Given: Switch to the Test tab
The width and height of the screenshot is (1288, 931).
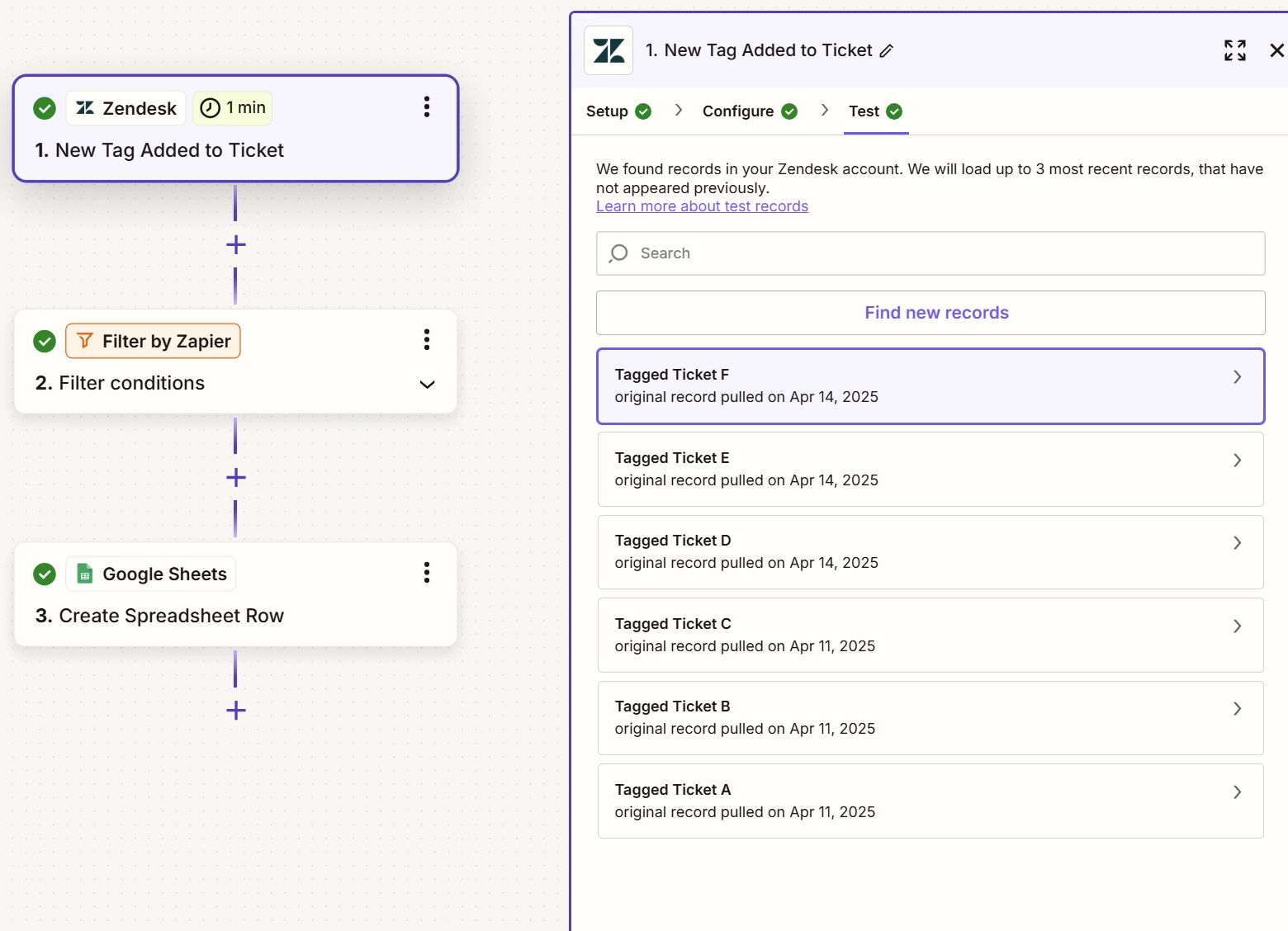Looking at the screenshot, I should (x=875, y=111).
